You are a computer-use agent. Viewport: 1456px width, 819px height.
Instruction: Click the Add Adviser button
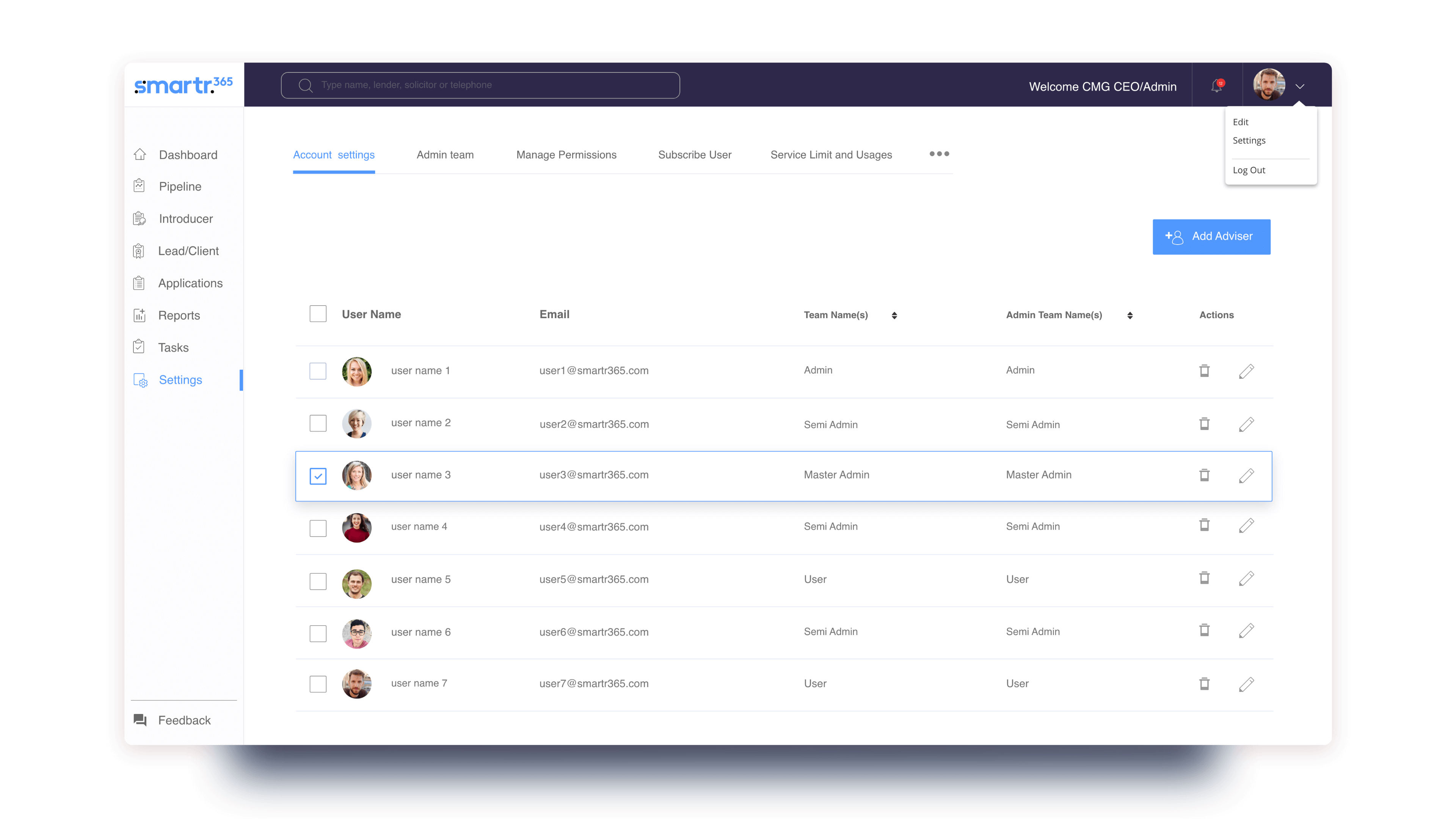point(1211,237)
